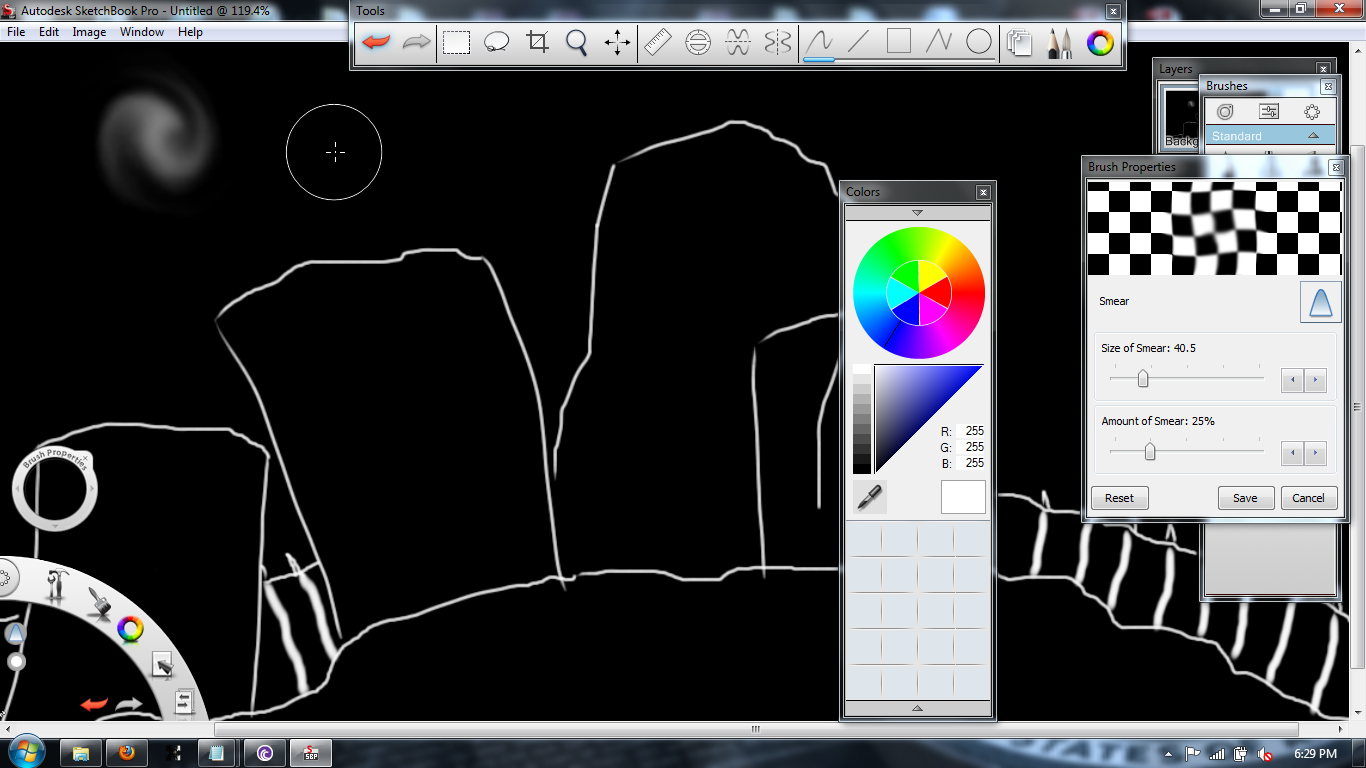Click the Smear brush shape icon

pos(1320,301)
